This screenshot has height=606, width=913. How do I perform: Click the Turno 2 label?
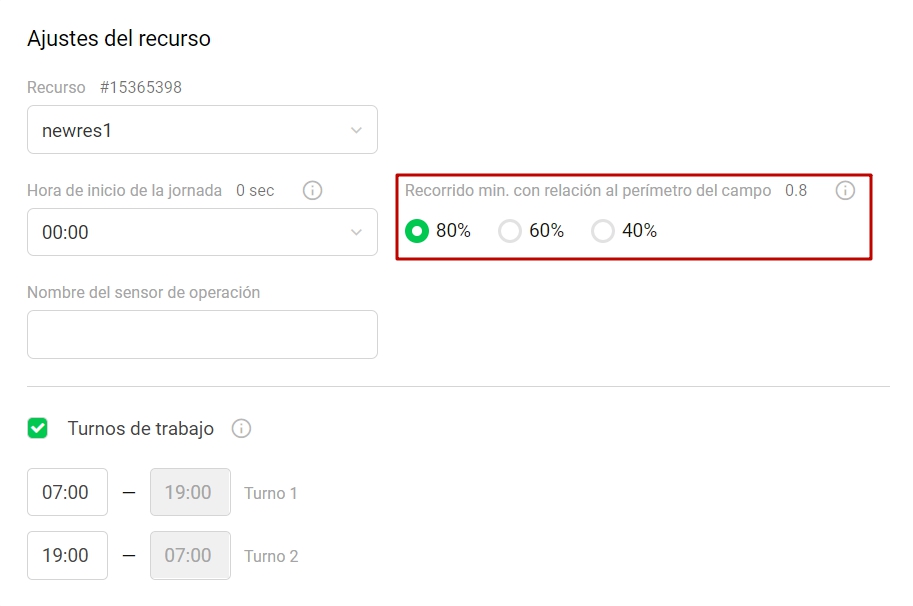271,556
